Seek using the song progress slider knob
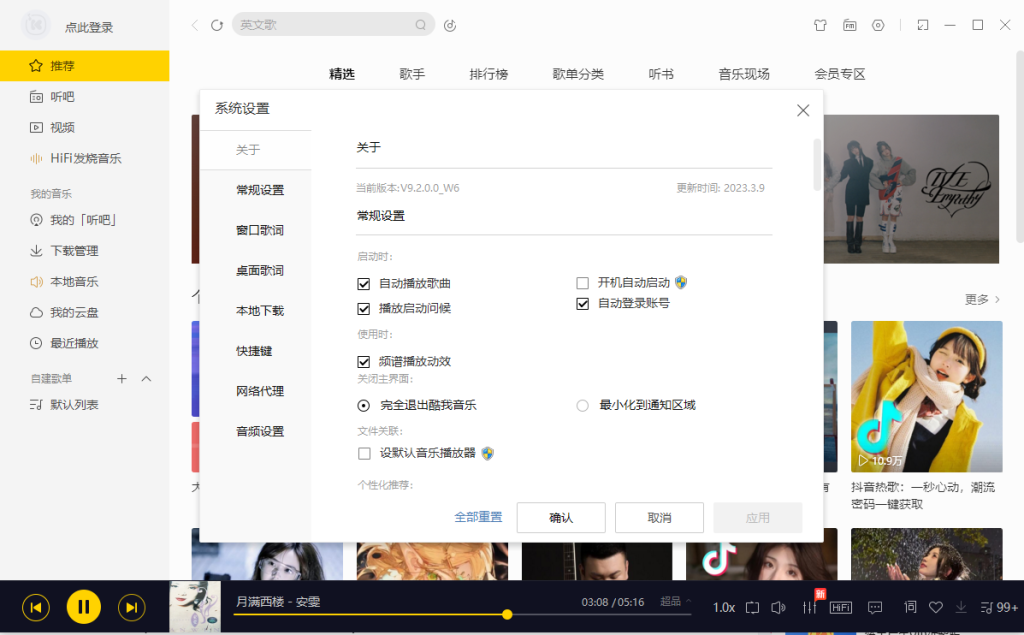Screen dimensions: 1024x635 click(x=507, y=615)
